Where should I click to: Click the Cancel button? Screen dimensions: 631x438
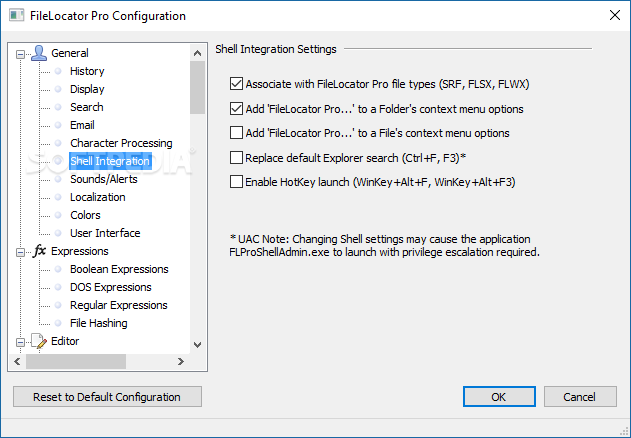pyautogui.click(x=580, y=397)
